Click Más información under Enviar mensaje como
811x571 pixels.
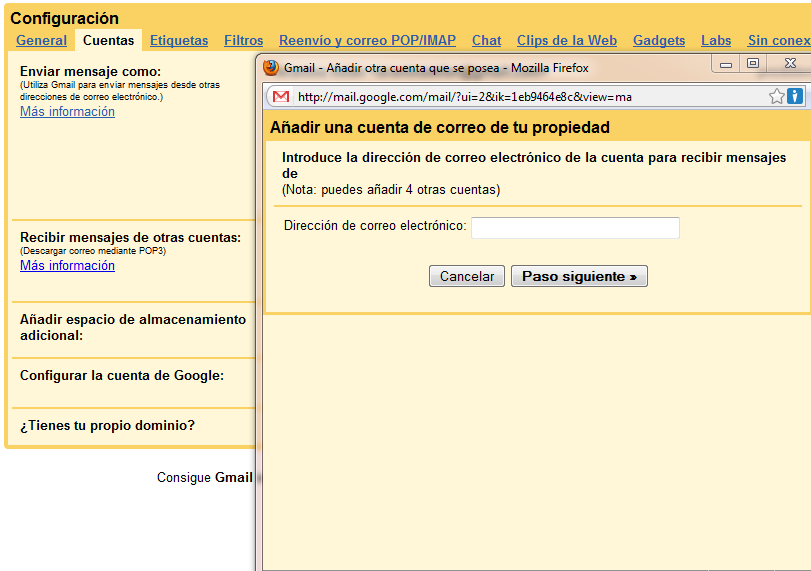pos(67,112)
